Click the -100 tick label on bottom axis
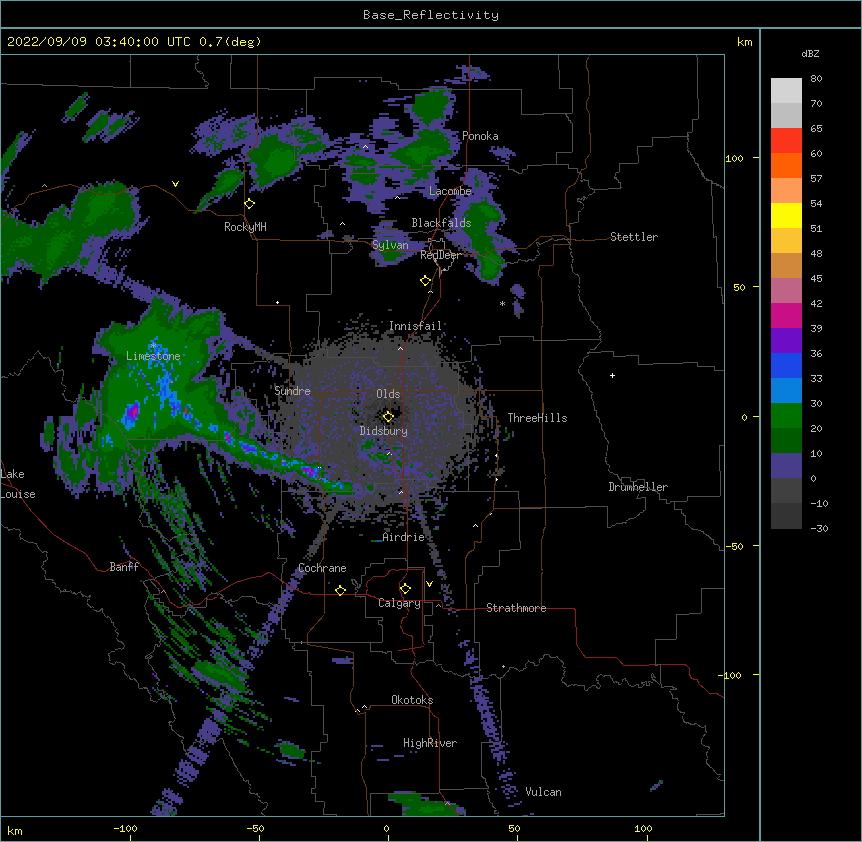This screenshot has height=842, width=862. [125, 828]
